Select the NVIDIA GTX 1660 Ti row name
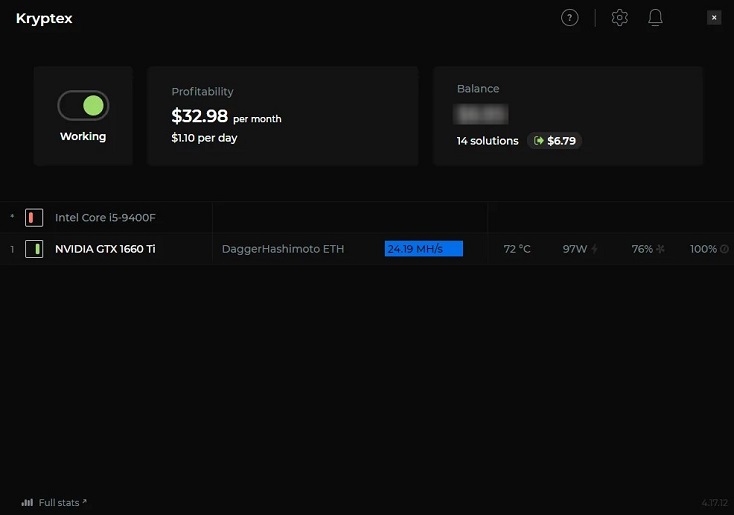The image size is (734, 515). (105, 249)
